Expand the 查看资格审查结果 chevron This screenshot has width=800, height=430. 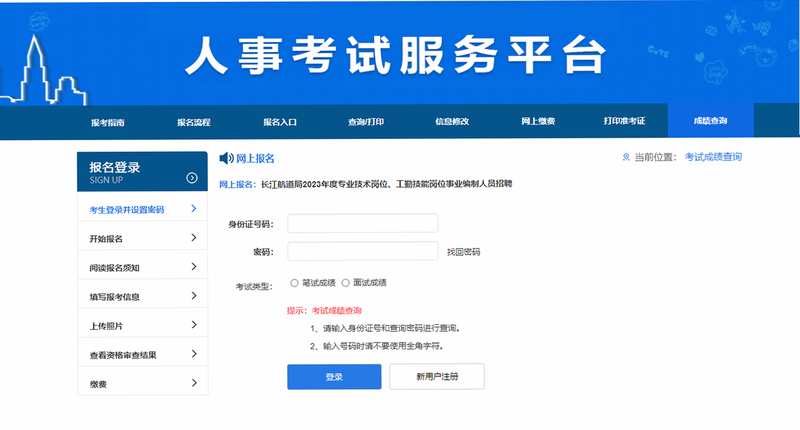coord(194,353)
